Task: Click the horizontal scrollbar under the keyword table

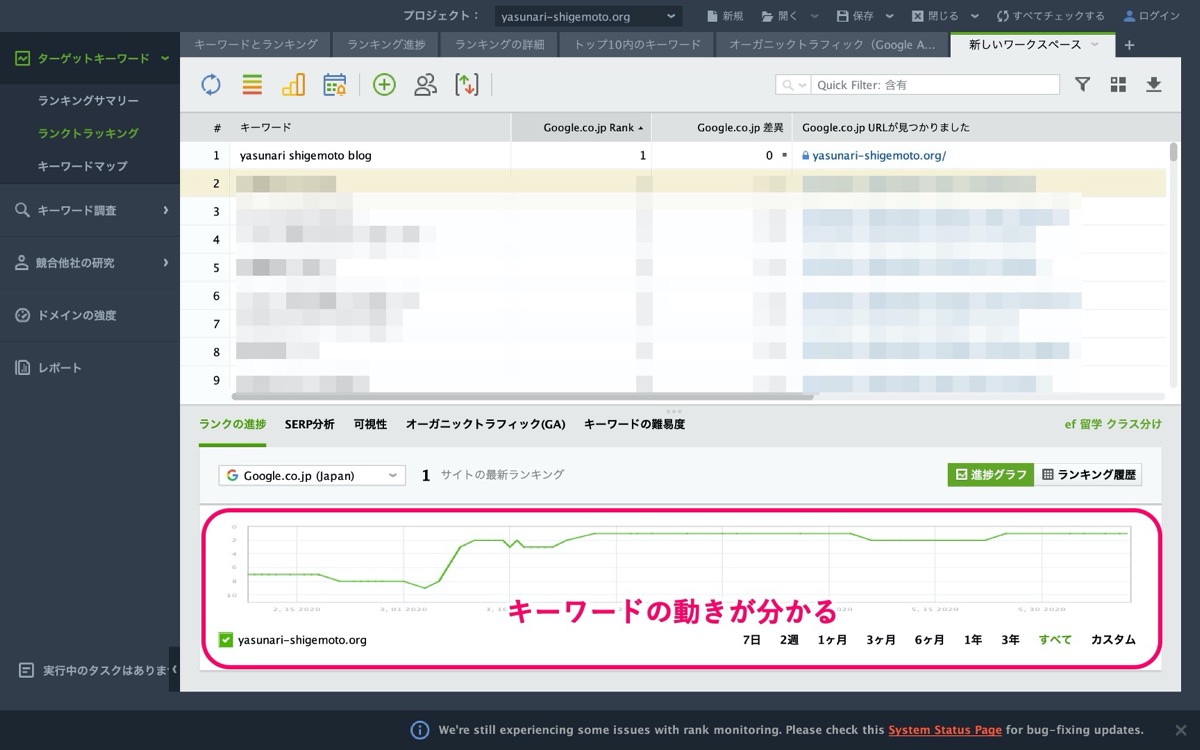Action: pos(522,396)
